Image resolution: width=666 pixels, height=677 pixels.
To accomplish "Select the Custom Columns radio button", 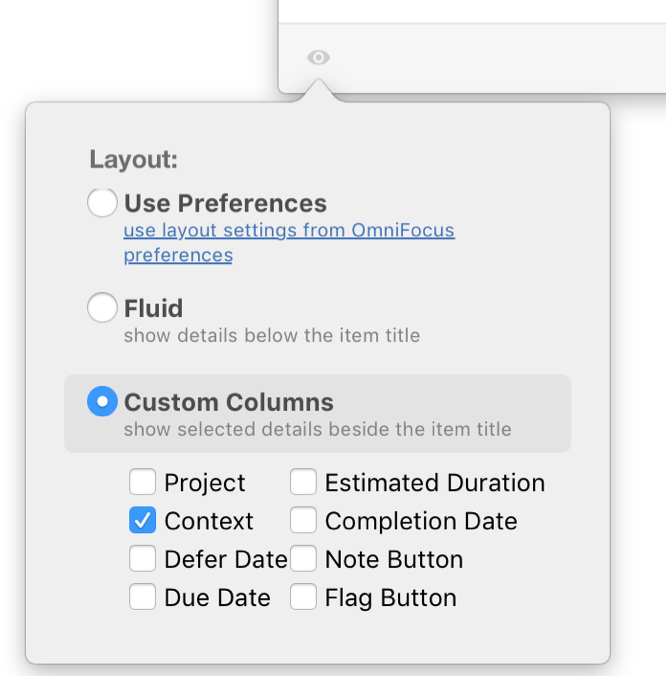I will click(x=102, y=402).
